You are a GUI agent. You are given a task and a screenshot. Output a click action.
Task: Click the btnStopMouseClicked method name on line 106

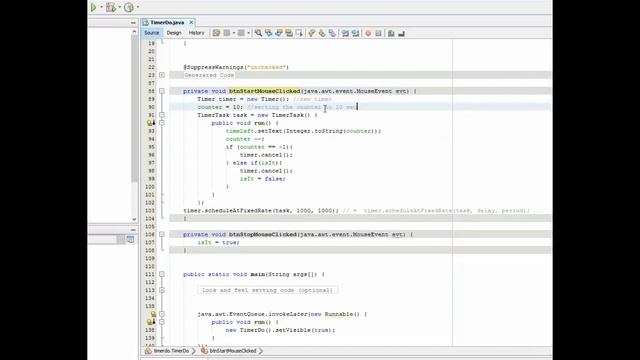262,234
